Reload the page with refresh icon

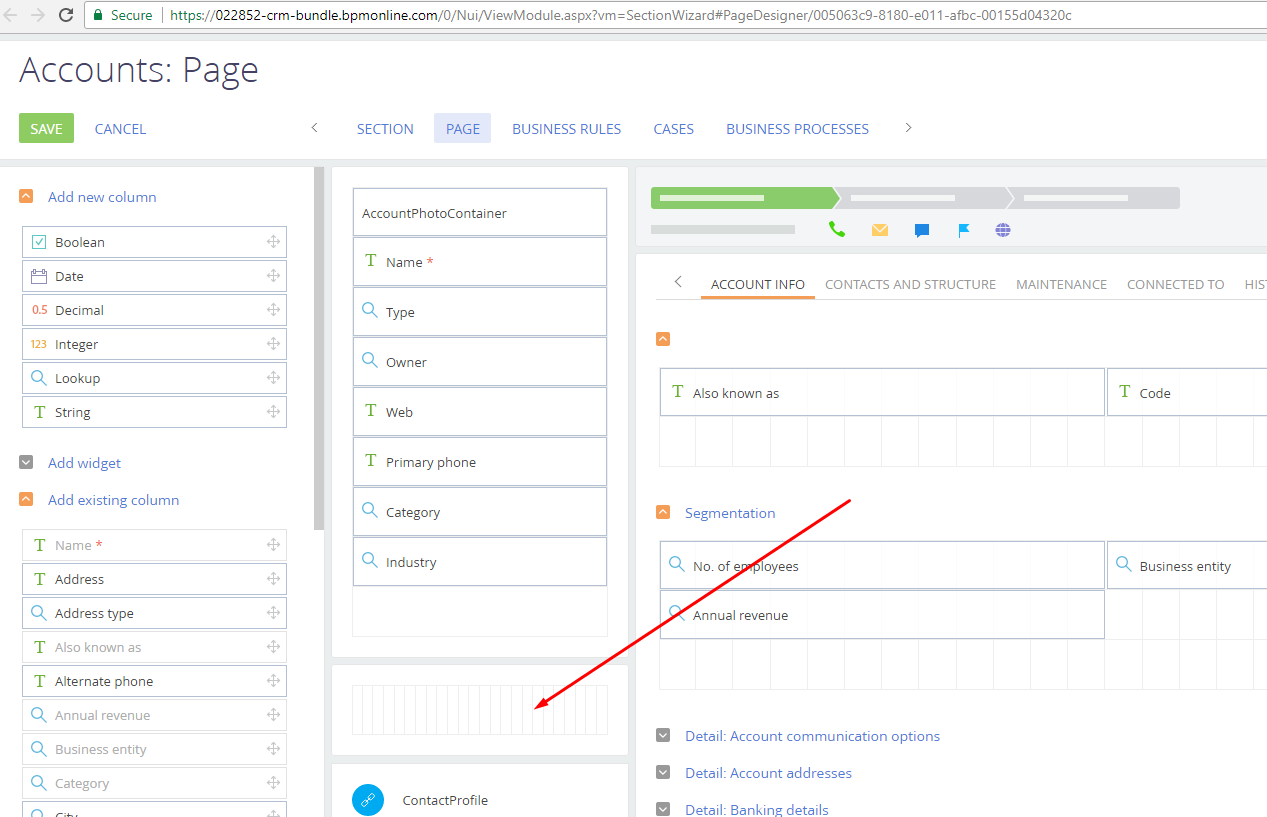[x=66, y=15]
